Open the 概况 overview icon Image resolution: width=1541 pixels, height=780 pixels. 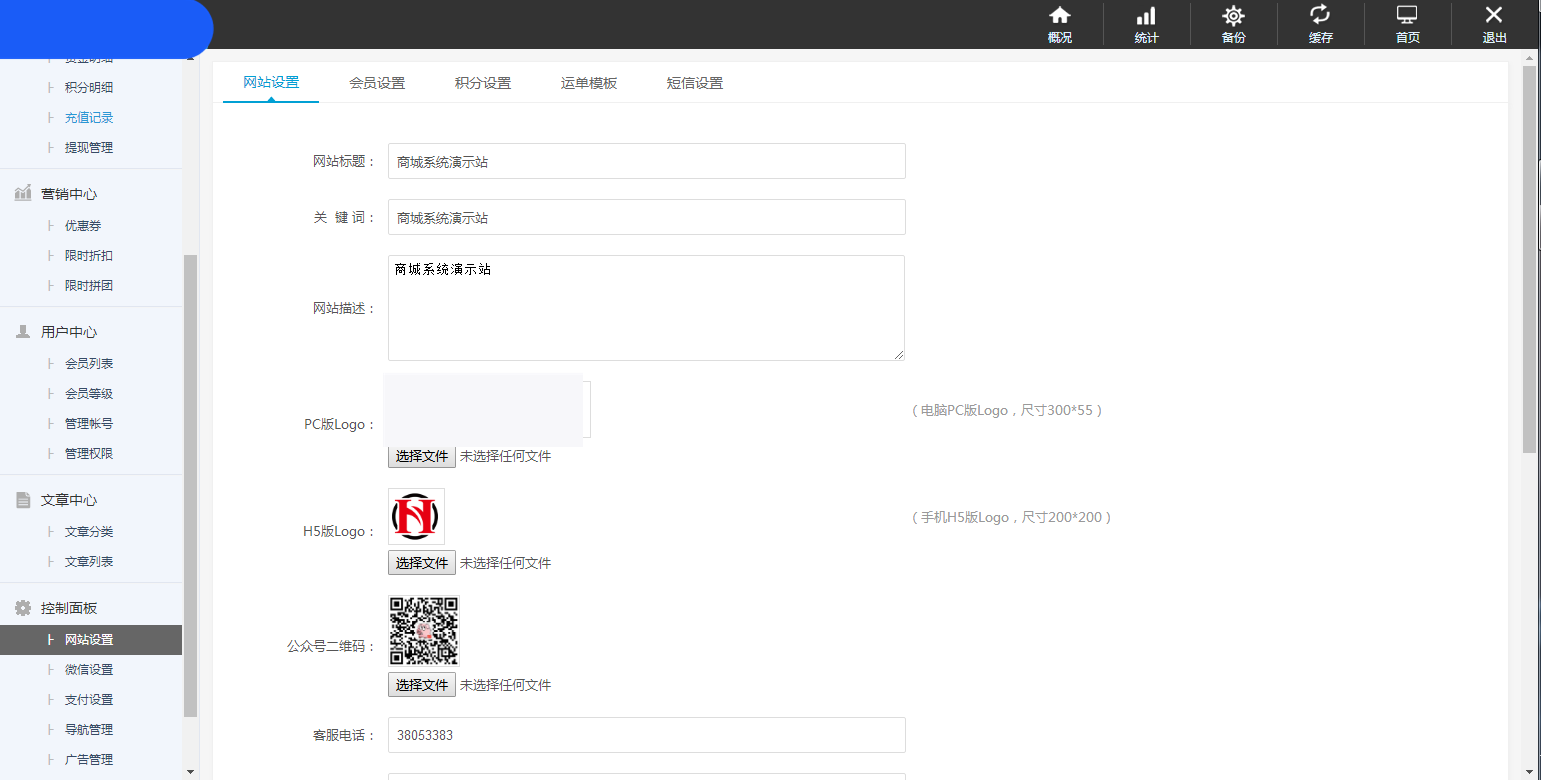click(1059, 22)
